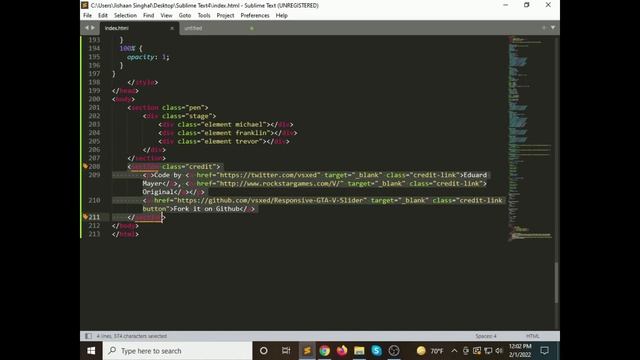
Task: Click the Type here to search box
Action: (178, 351)
